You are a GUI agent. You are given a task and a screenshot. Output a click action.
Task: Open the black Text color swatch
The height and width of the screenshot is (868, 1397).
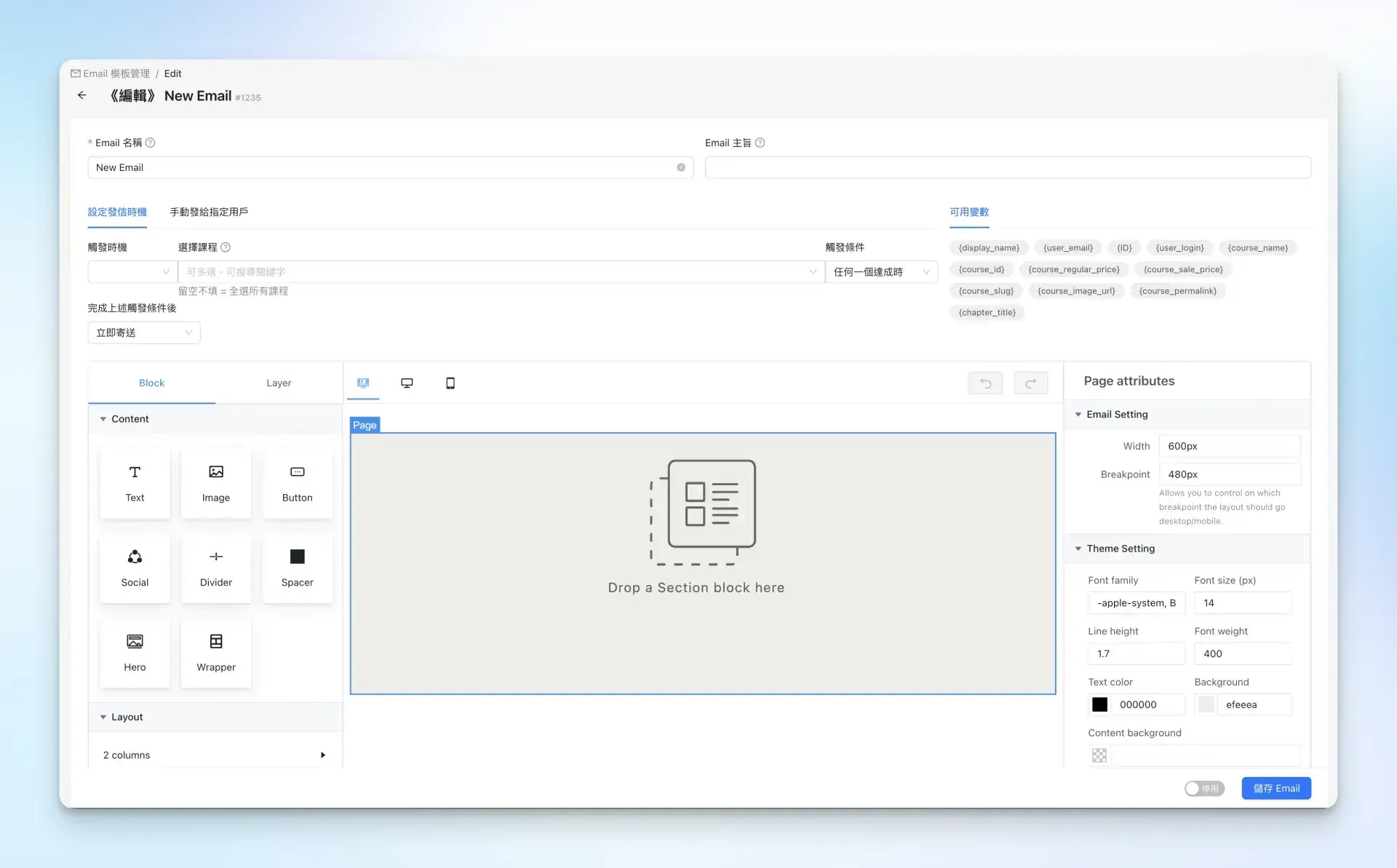(x=1099, y=704)
